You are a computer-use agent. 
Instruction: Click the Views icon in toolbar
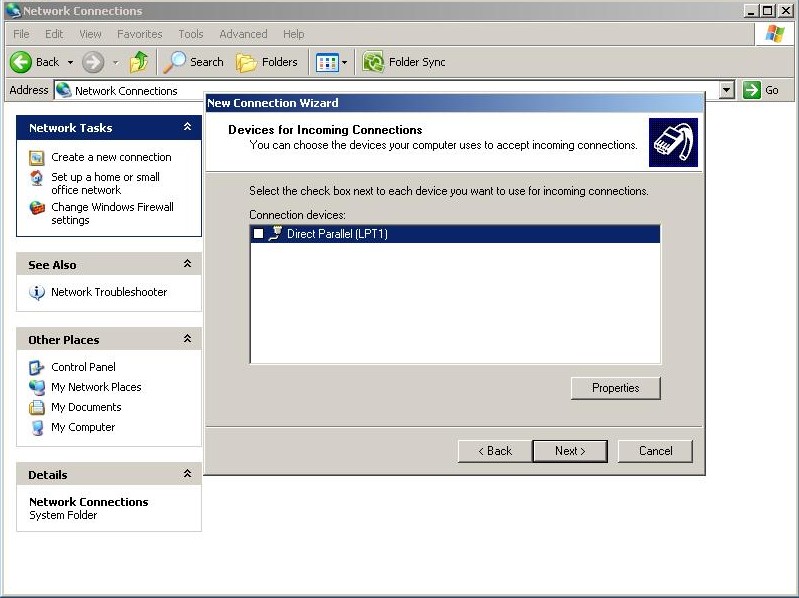(327, 63)
